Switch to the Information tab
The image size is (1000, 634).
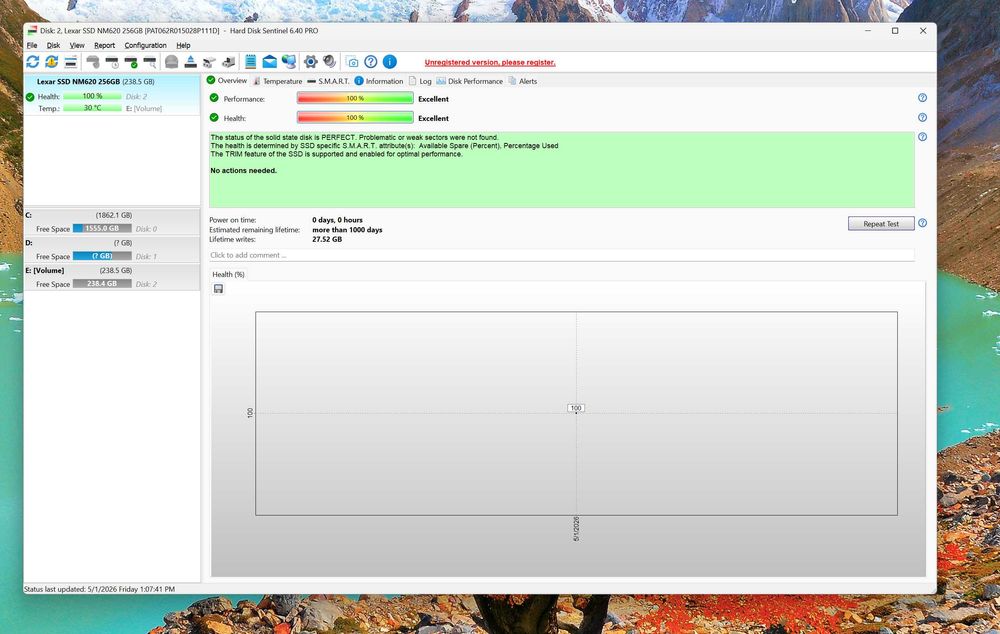(x=379, y=81)
